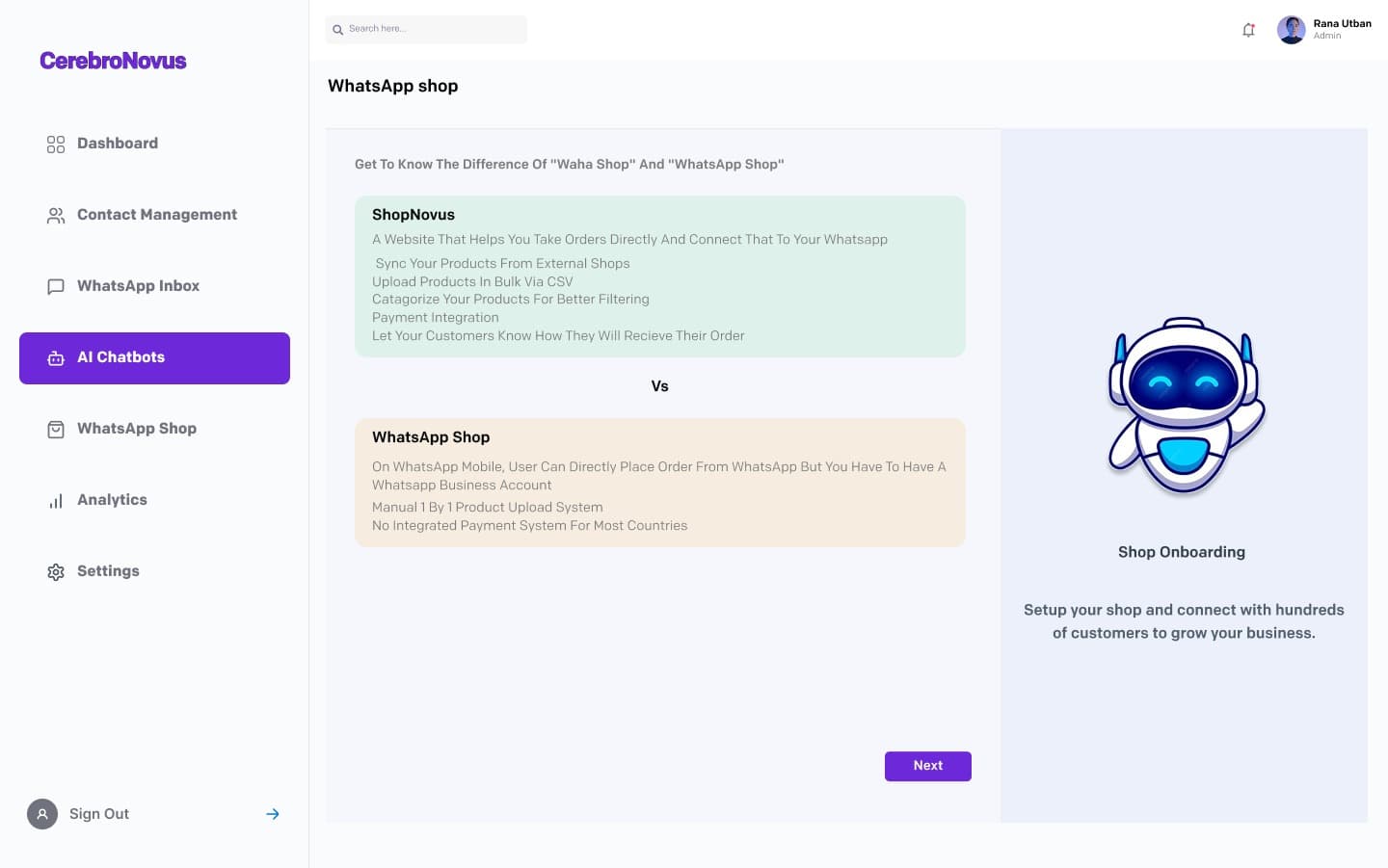Open the WhatsApp Inbox chat bubble icon

[x=56, y=286]
